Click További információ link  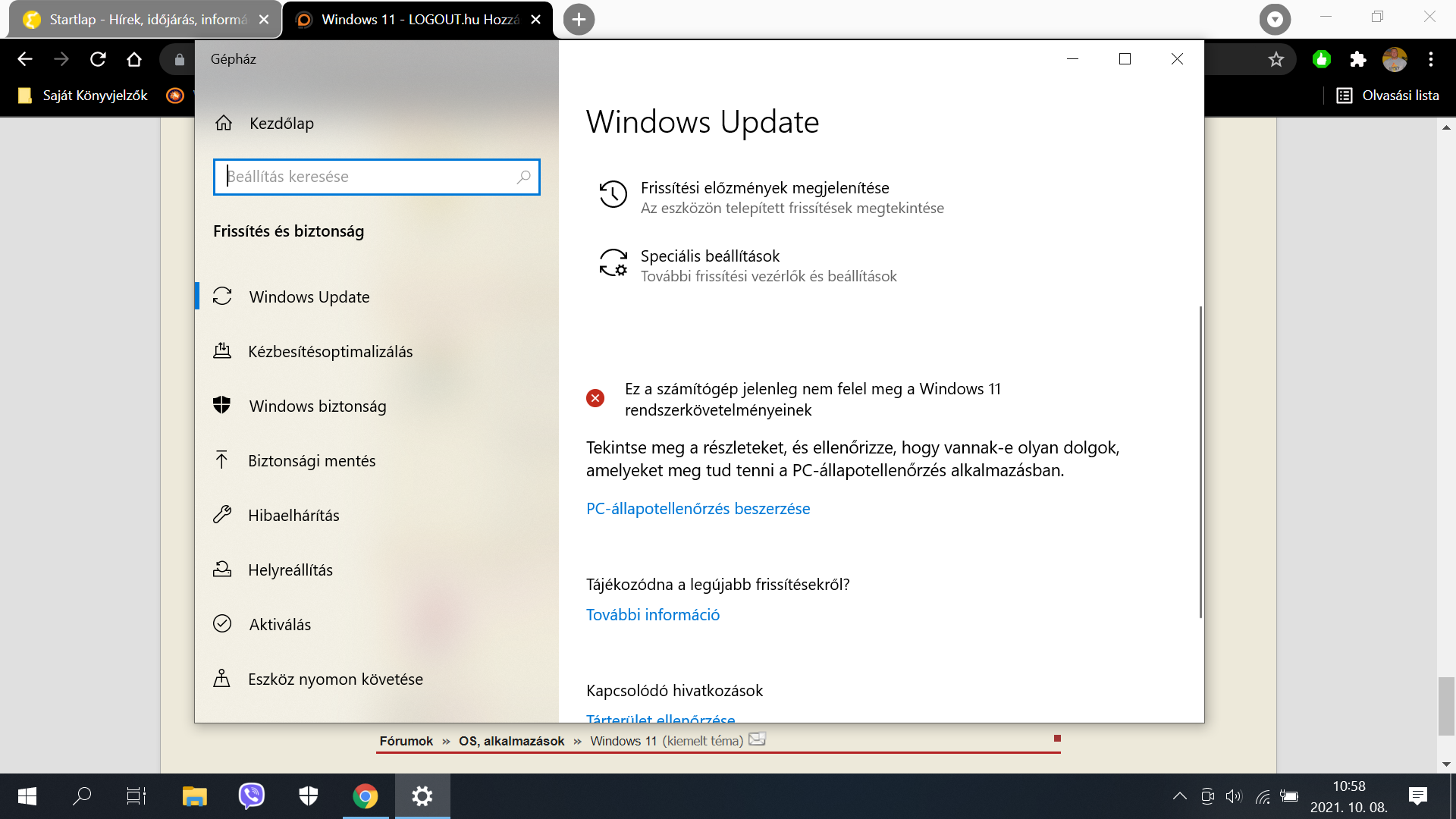tap(652, 614)
